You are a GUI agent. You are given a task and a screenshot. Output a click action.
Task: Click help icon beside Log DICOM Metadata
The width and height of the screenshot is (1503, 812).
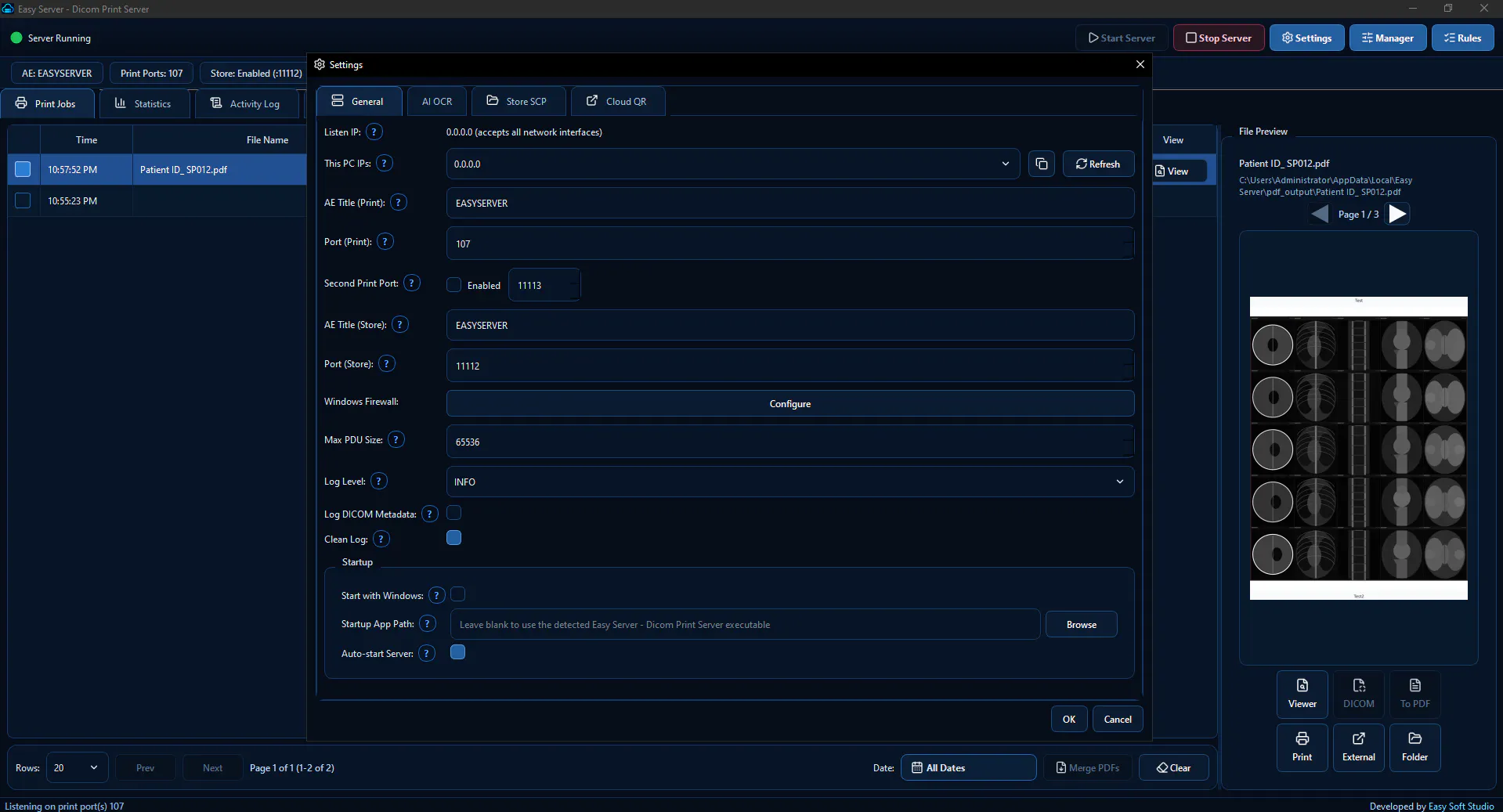[x=429, y=514]
